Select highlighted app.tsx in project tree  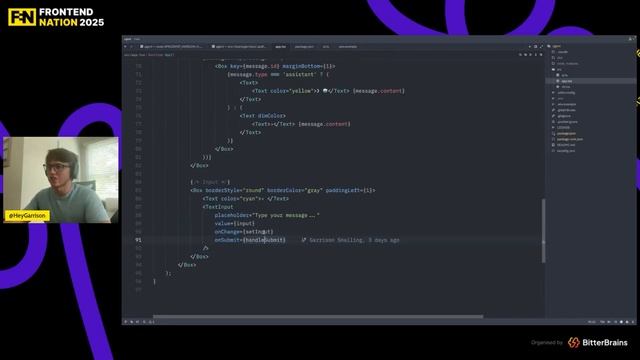pos(566,81)
